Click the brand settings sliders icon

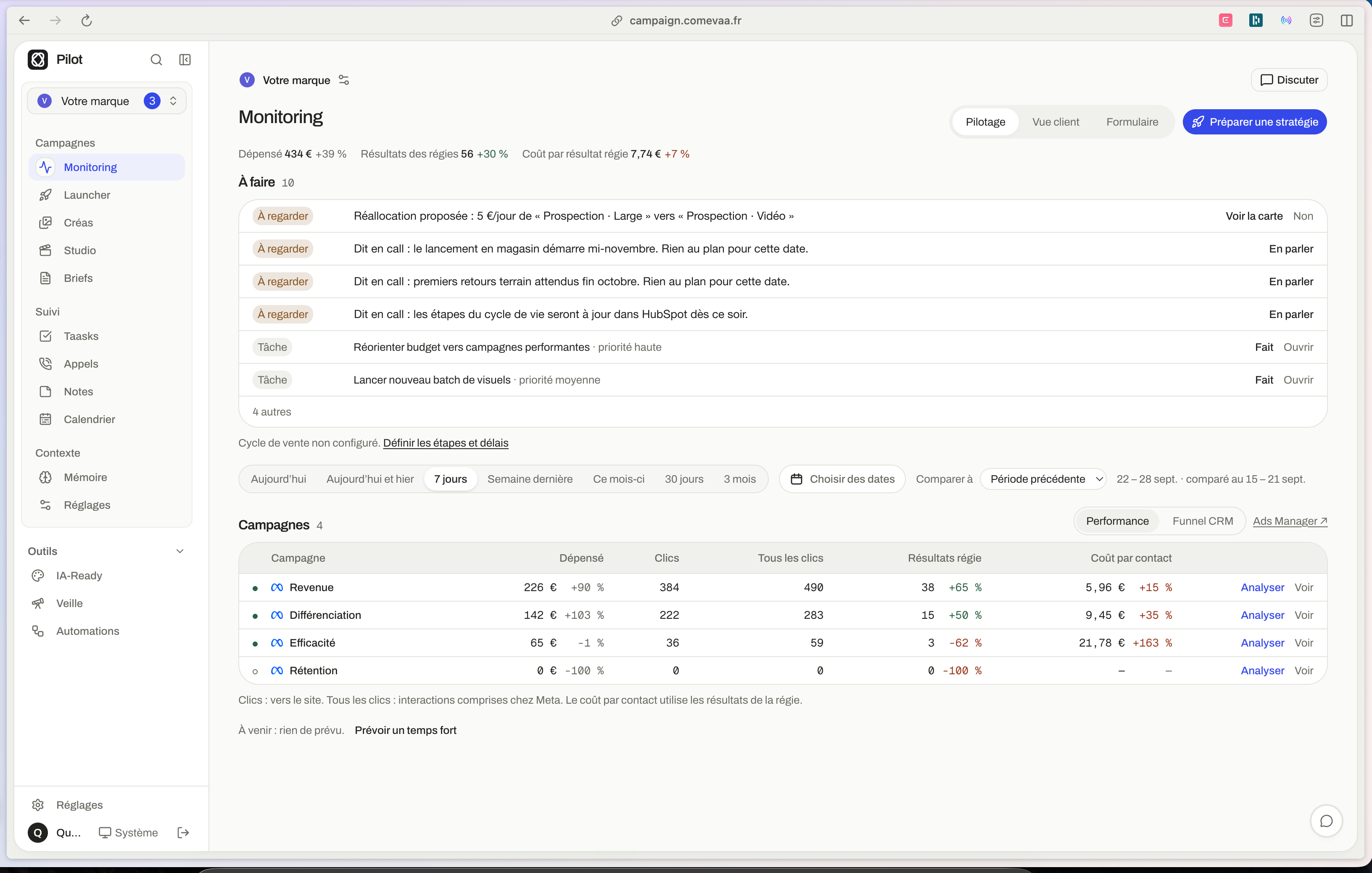(x=343, y=80)
